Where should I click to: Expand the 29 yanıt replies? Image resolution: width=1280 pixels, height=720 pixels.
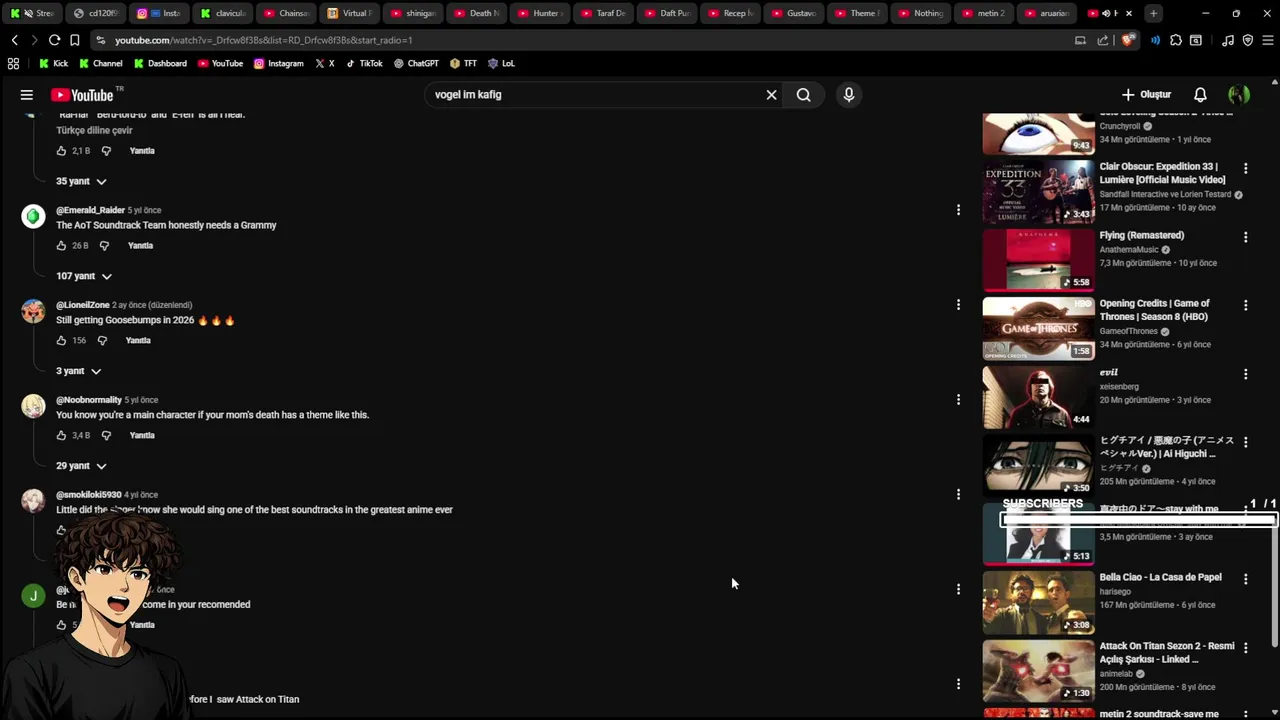tap(81, 466)
